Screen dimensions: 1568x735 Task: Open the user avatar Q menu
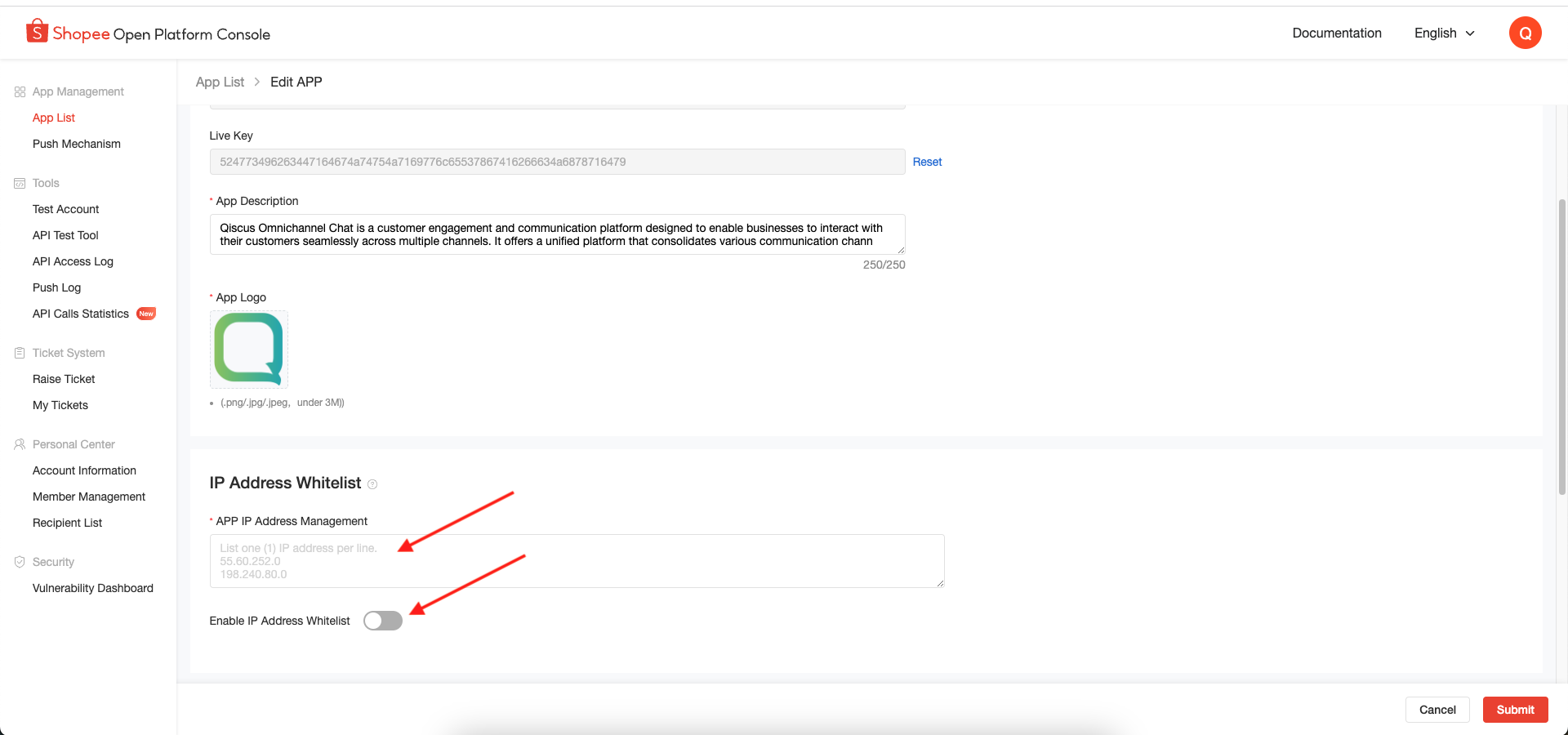point(1525,33)
